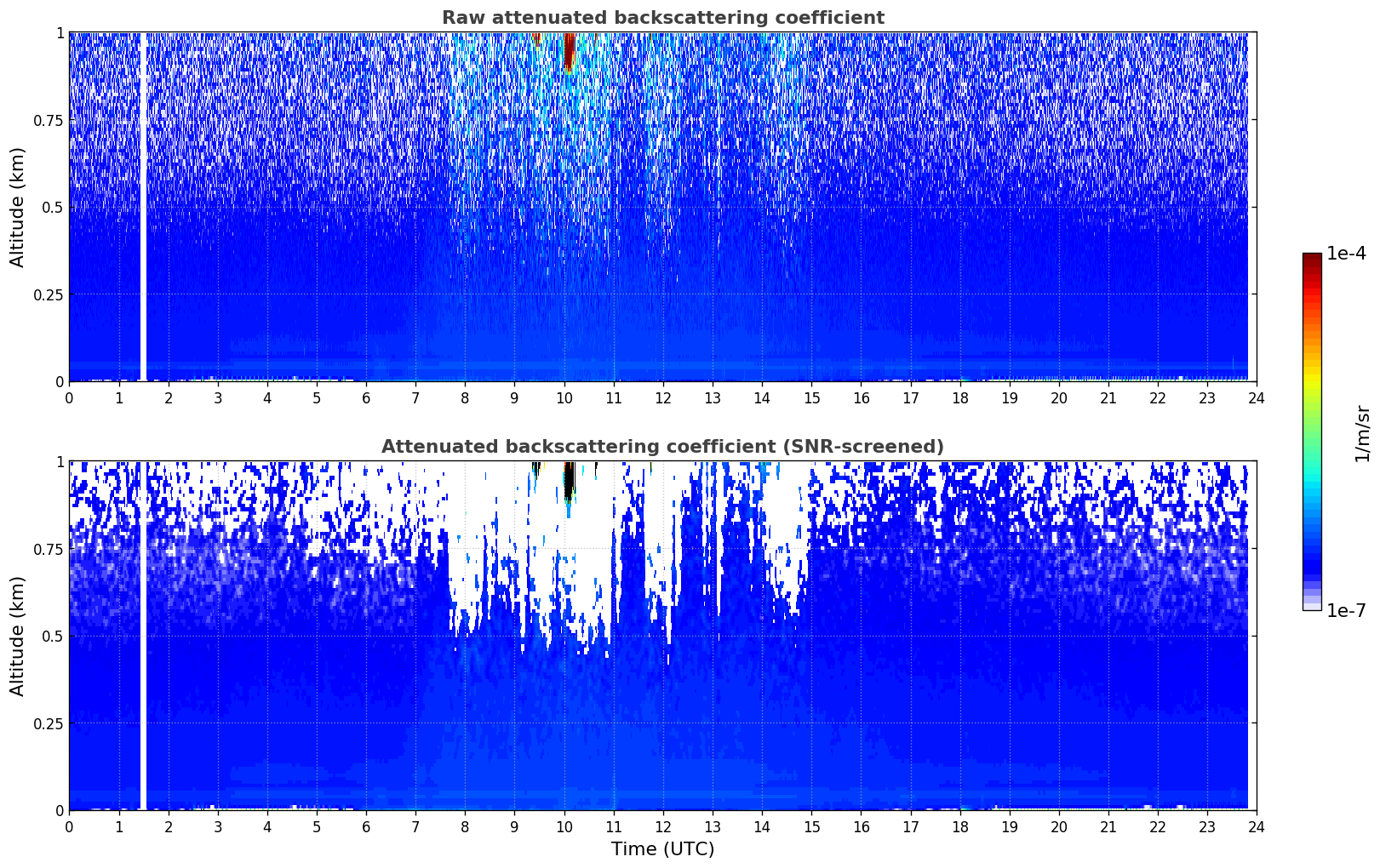Screen dimensions: 1380x868
Task: Click the dark red patch near 10 UTC in top plot
Action: click(569, 51)
